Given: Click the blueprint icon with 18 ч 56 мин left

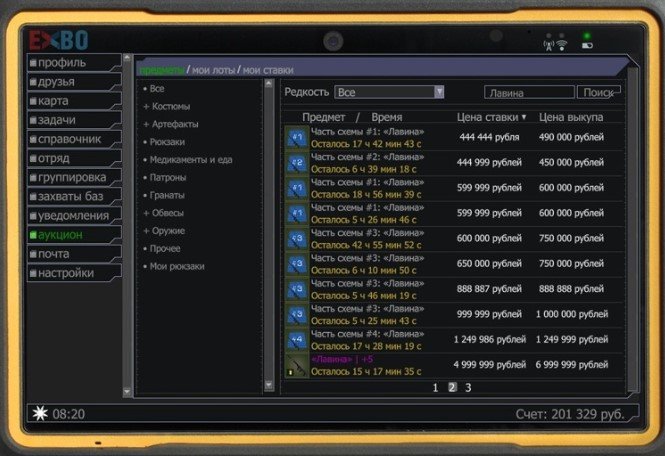Looking at the screenshot, I should (297, 188).
